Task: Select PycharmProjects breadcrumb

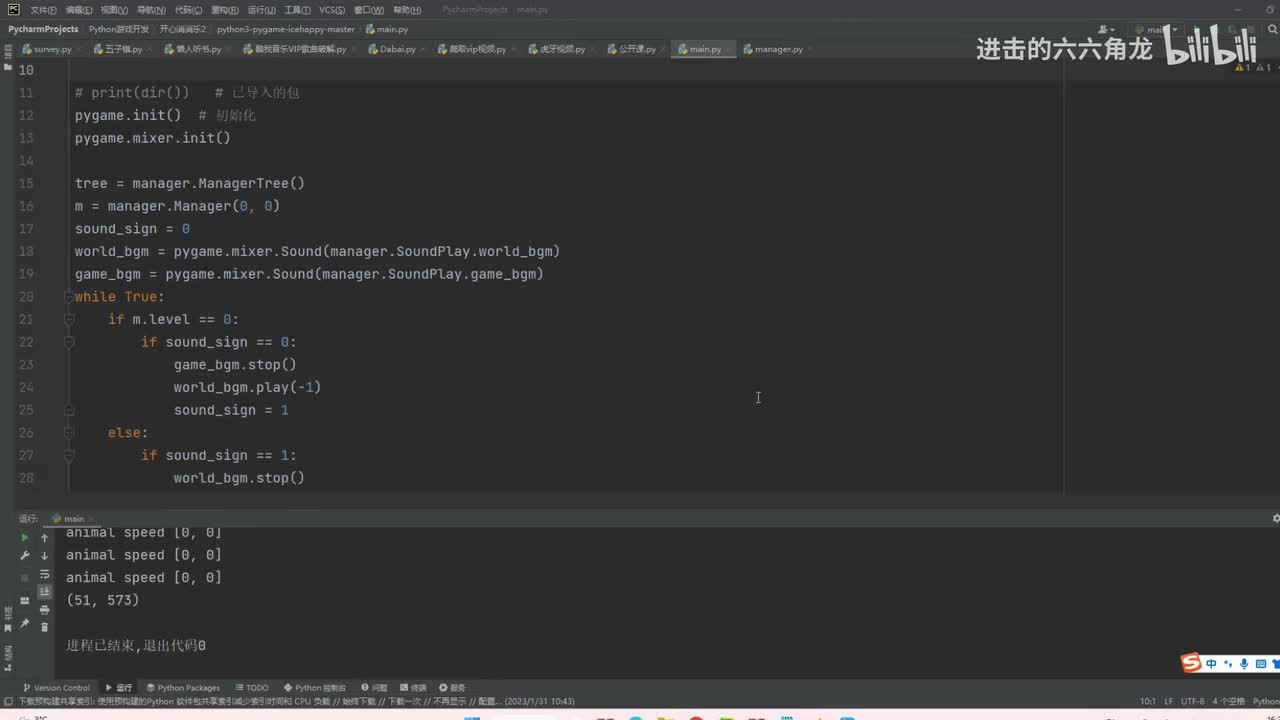Action: tap(43, 29)
